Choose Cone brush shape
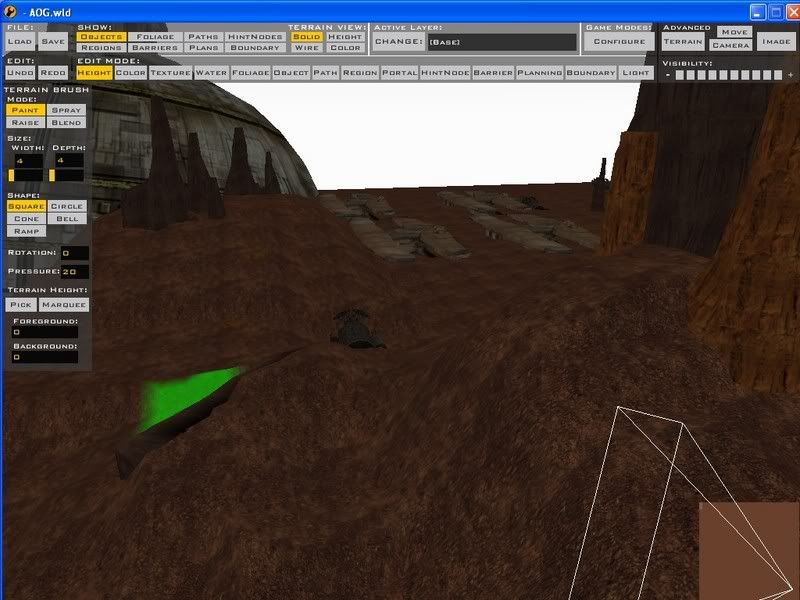The image size is (800, 600). 26,218
